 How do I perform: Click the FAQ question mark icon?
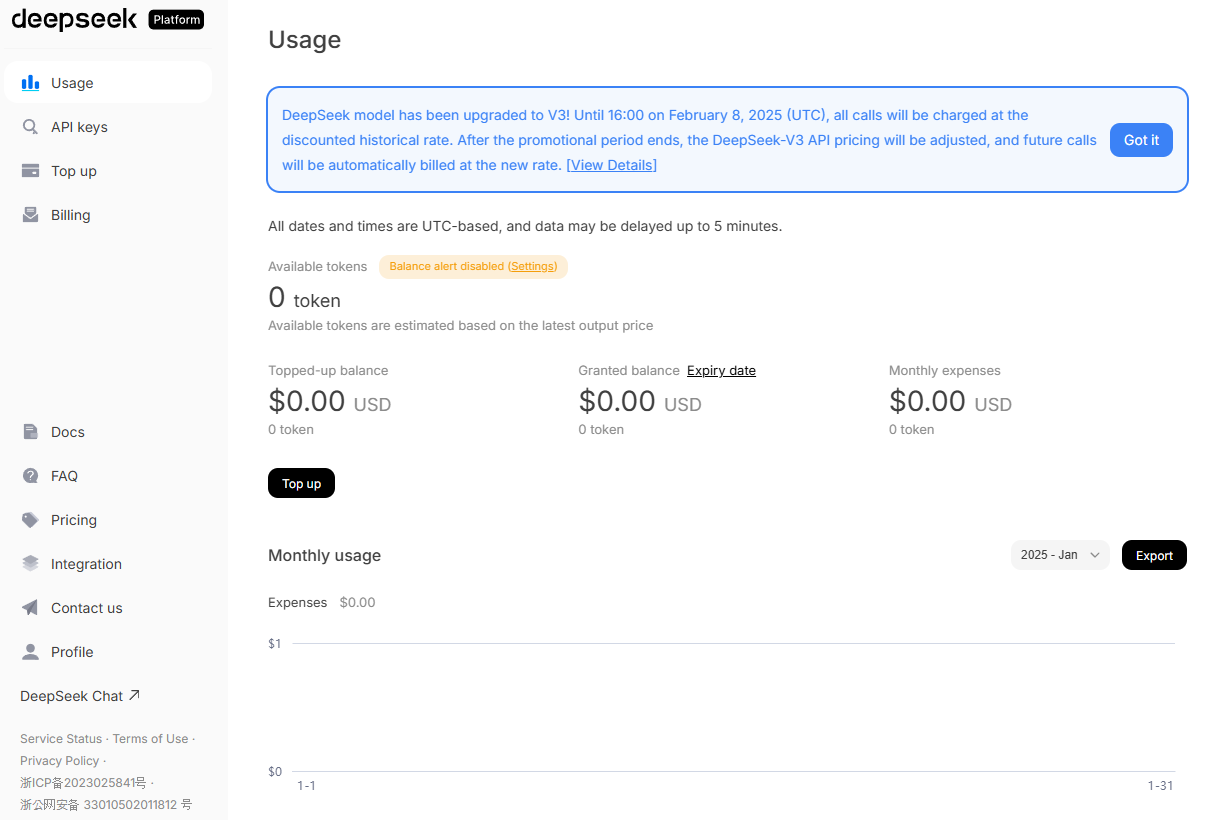coord(31,476)
